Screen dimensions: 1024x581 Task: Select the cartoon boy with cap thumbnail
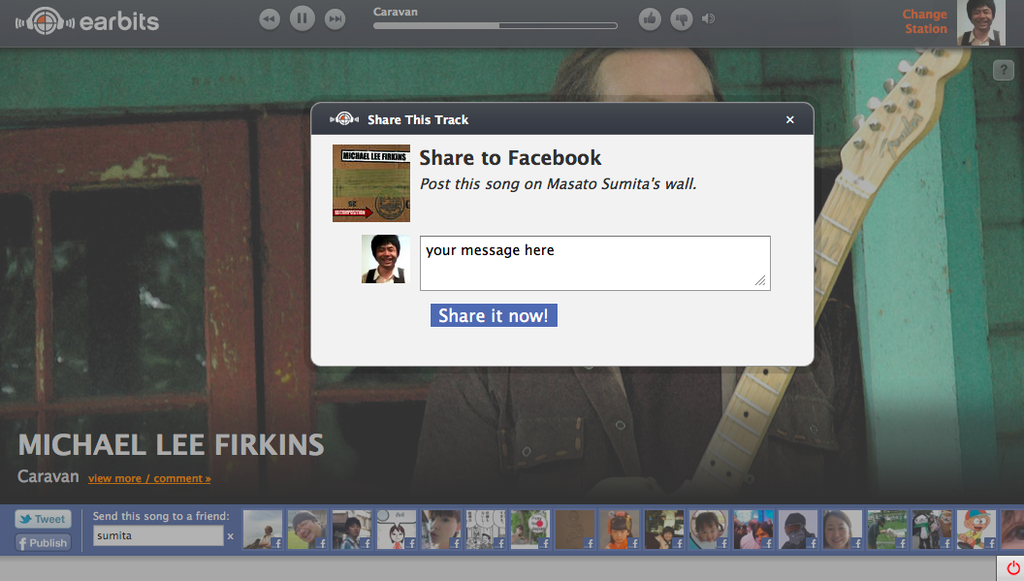point(976,529)
